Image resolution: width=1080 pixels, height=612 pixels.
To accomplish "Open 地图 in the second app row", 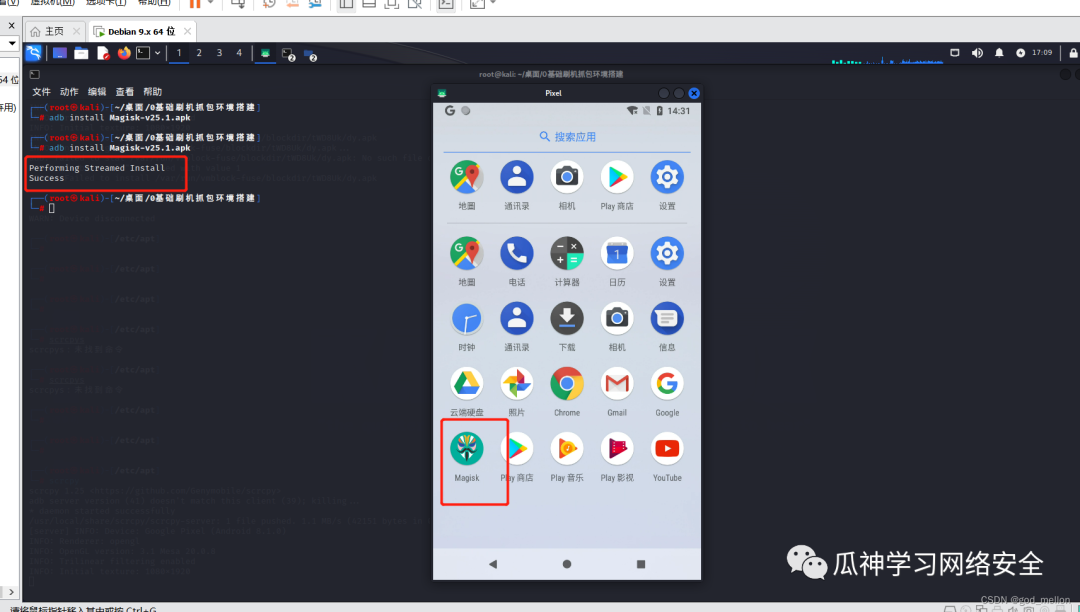I will [466, 253].
